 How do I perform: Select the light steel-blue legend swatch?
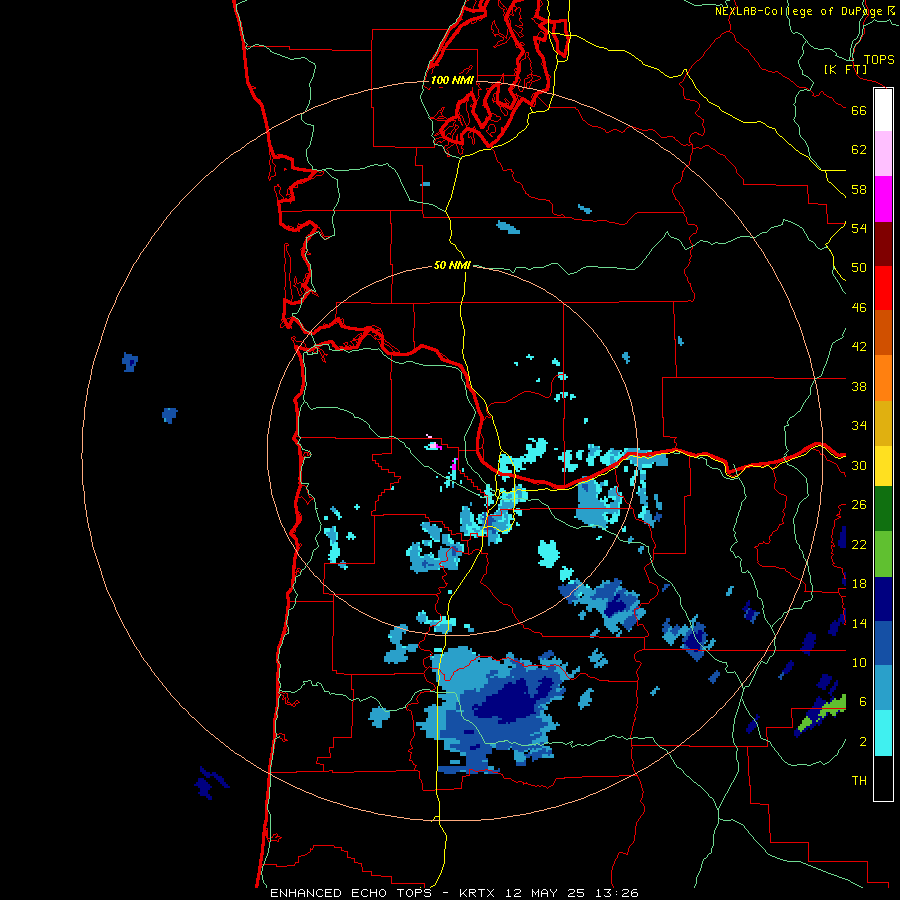(883, 688)
